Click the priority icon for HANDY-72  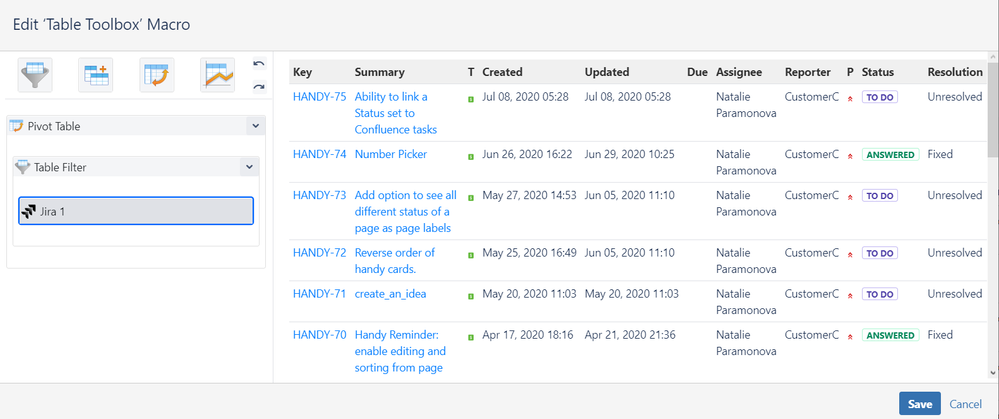point(850,255)
